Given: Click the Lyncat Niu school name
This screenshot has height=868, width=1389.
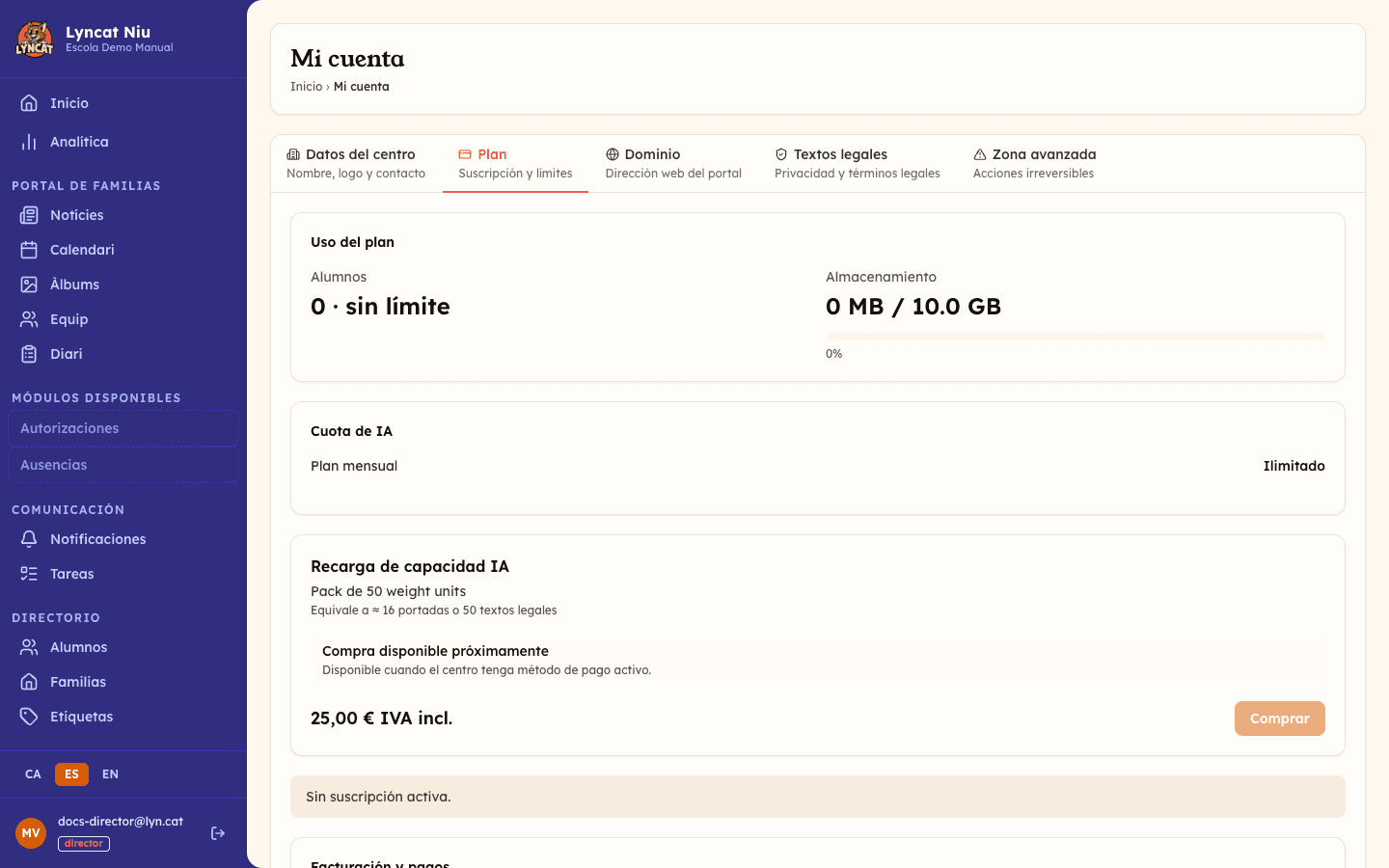Looking at the screenshot, I should [x=108, y=32].
